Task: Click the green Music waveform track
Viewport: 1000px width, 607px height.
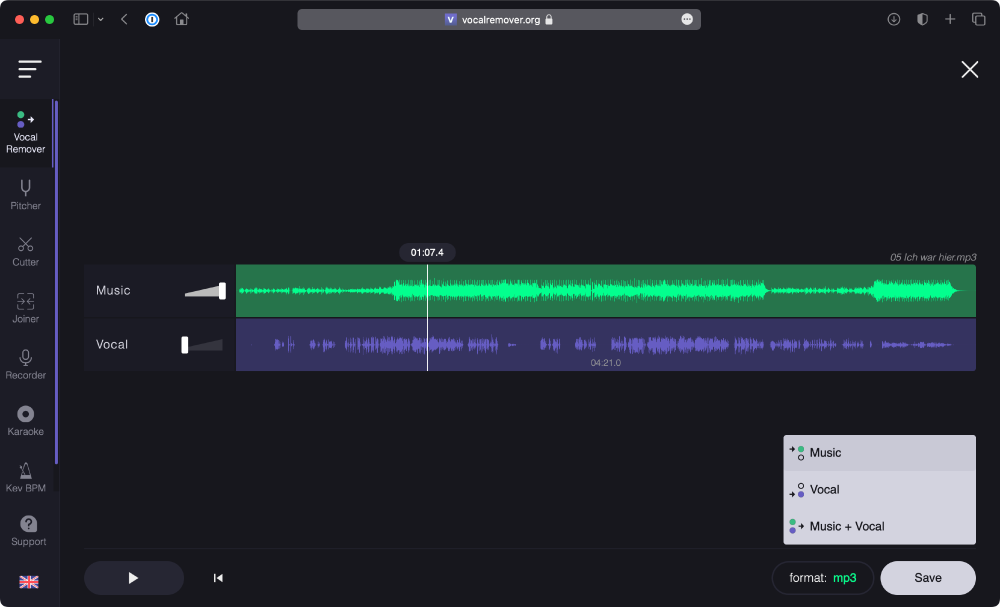Action: (x=606, y=291)
